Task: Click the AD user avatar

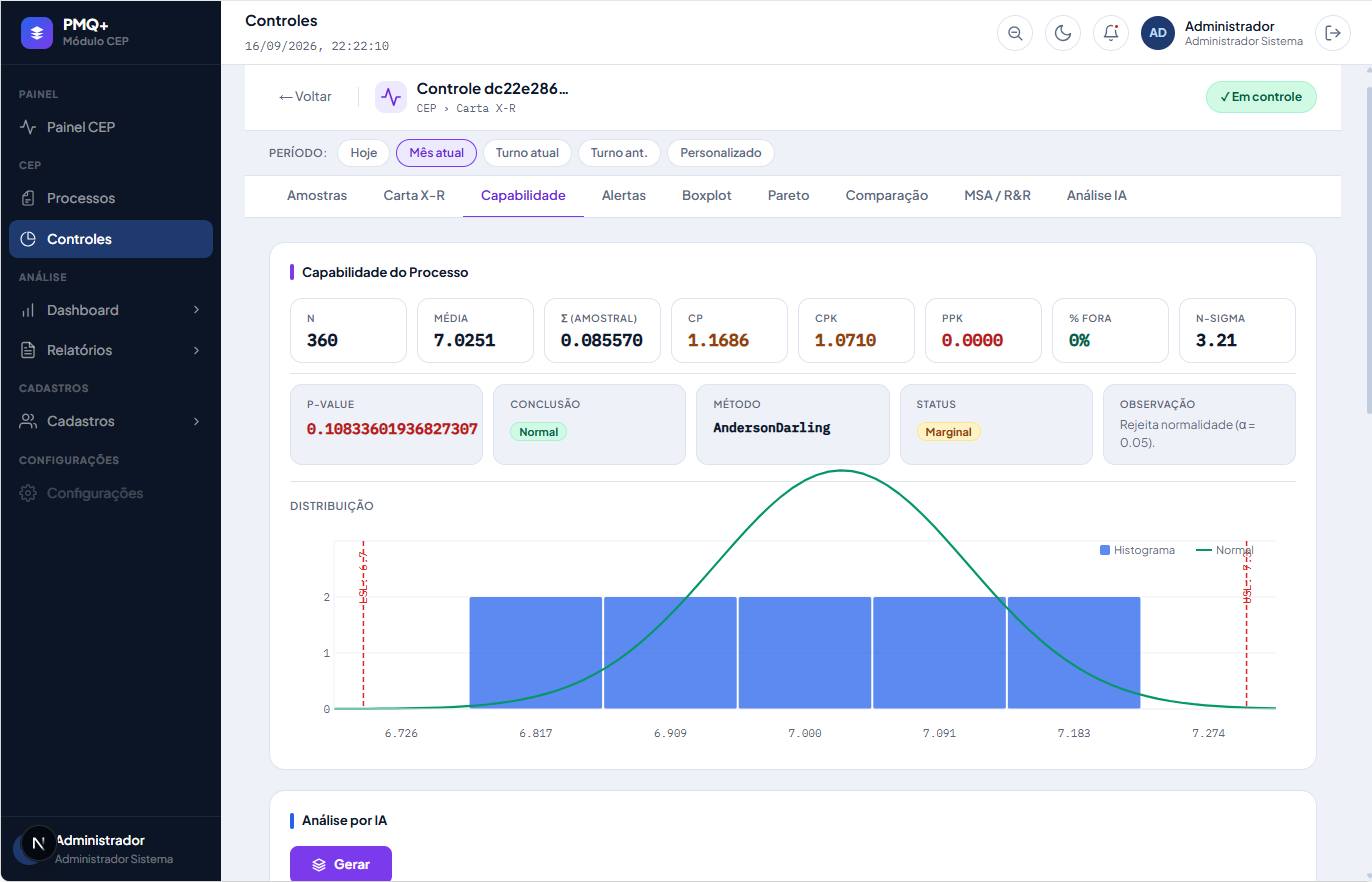Action: click(1157, 33)
